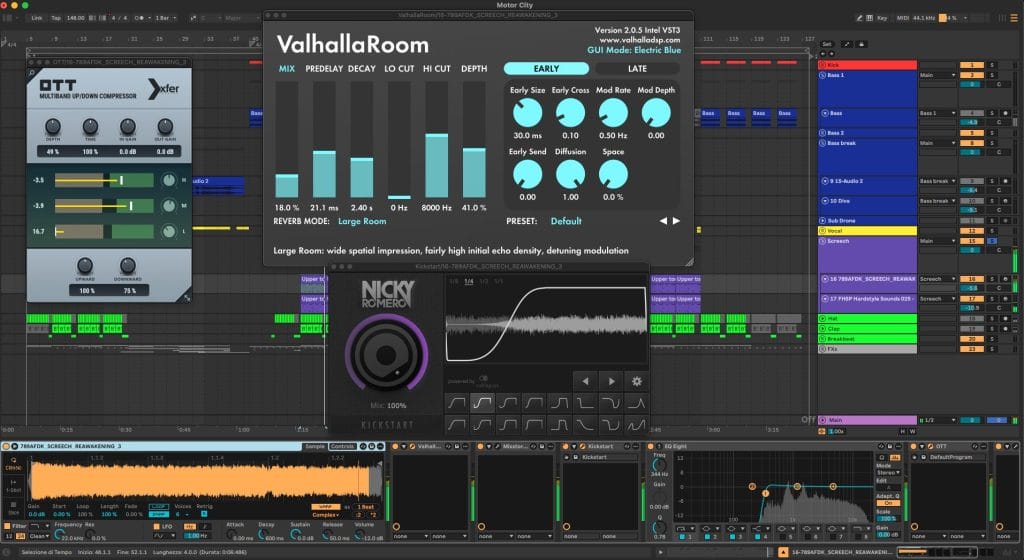
Task: Click the Key mapping button in top bar
Action: coord(882,18)
